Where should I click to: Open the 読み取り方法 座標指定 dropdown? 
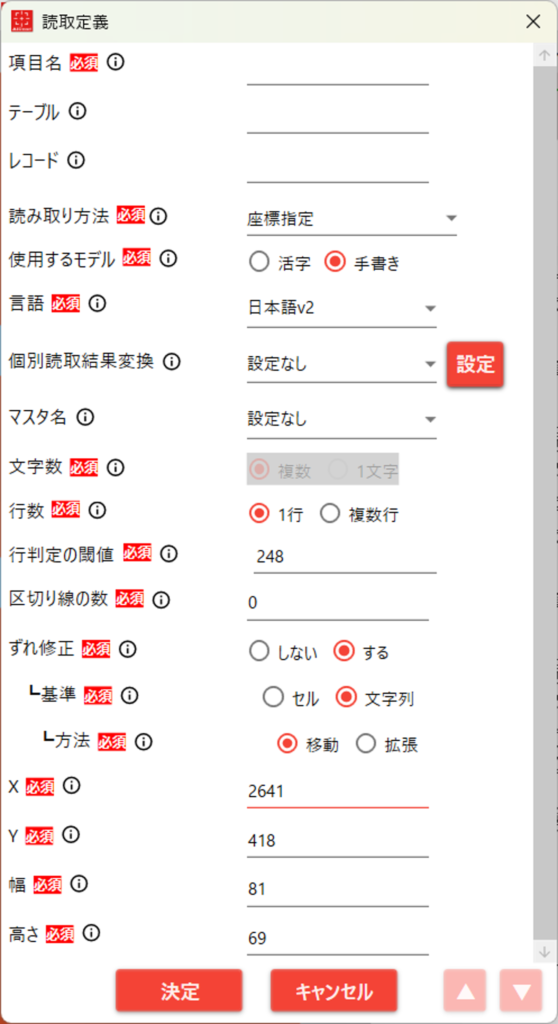(352, 219)
